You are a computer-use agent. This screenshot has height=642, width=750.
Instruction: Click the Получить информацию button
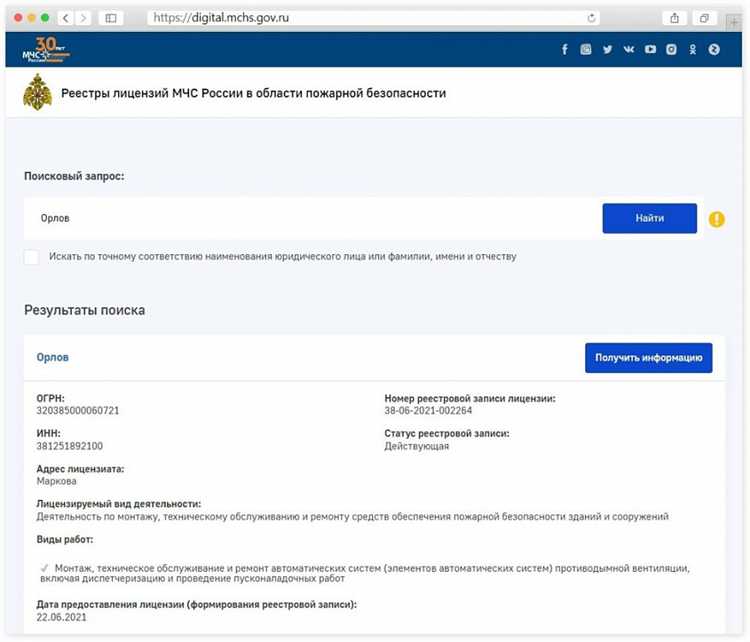(648, 358)
